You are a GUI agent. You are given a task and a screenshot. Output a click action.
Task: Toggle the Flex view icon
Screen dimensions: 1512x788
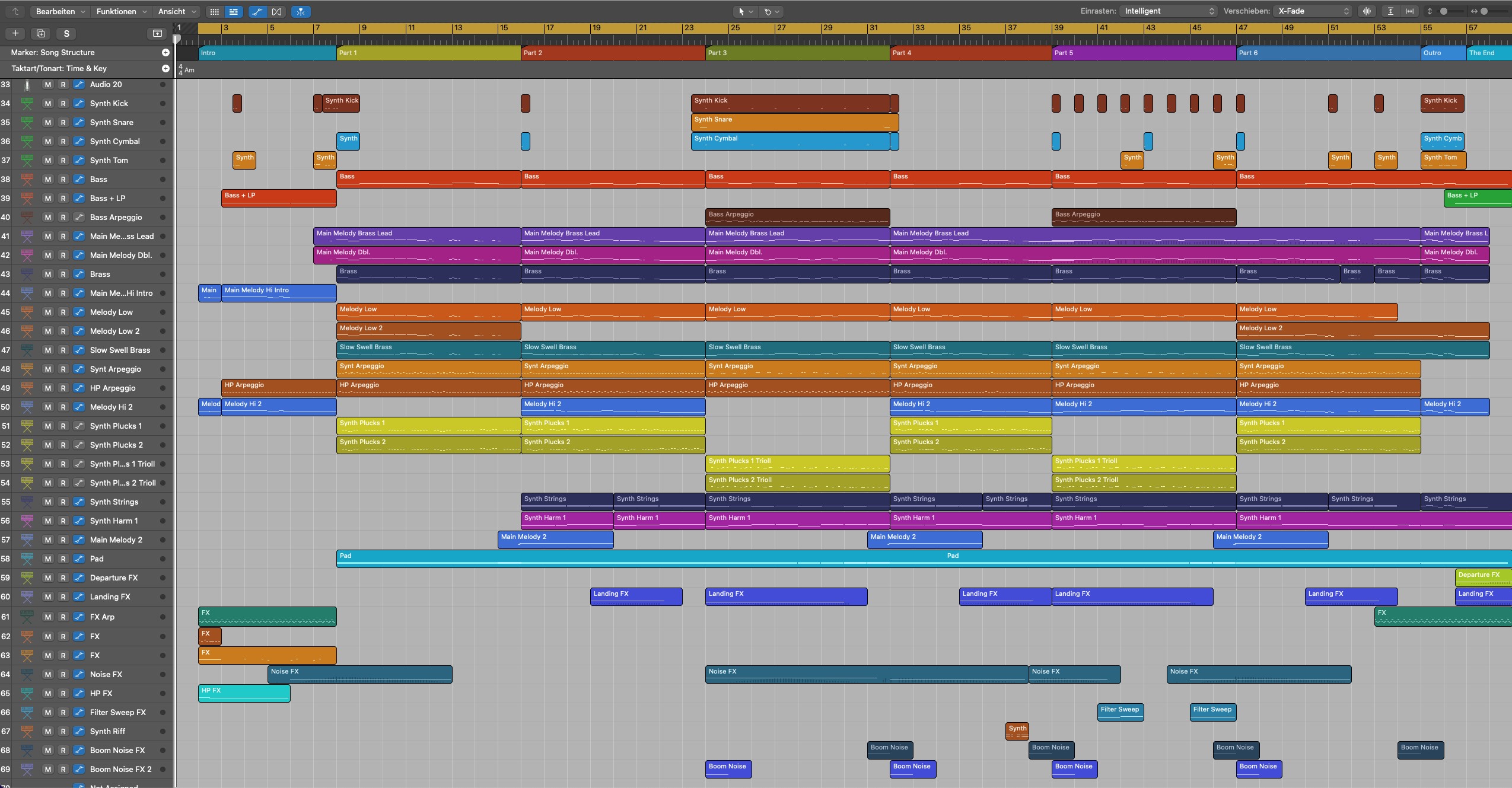point(276,11)
